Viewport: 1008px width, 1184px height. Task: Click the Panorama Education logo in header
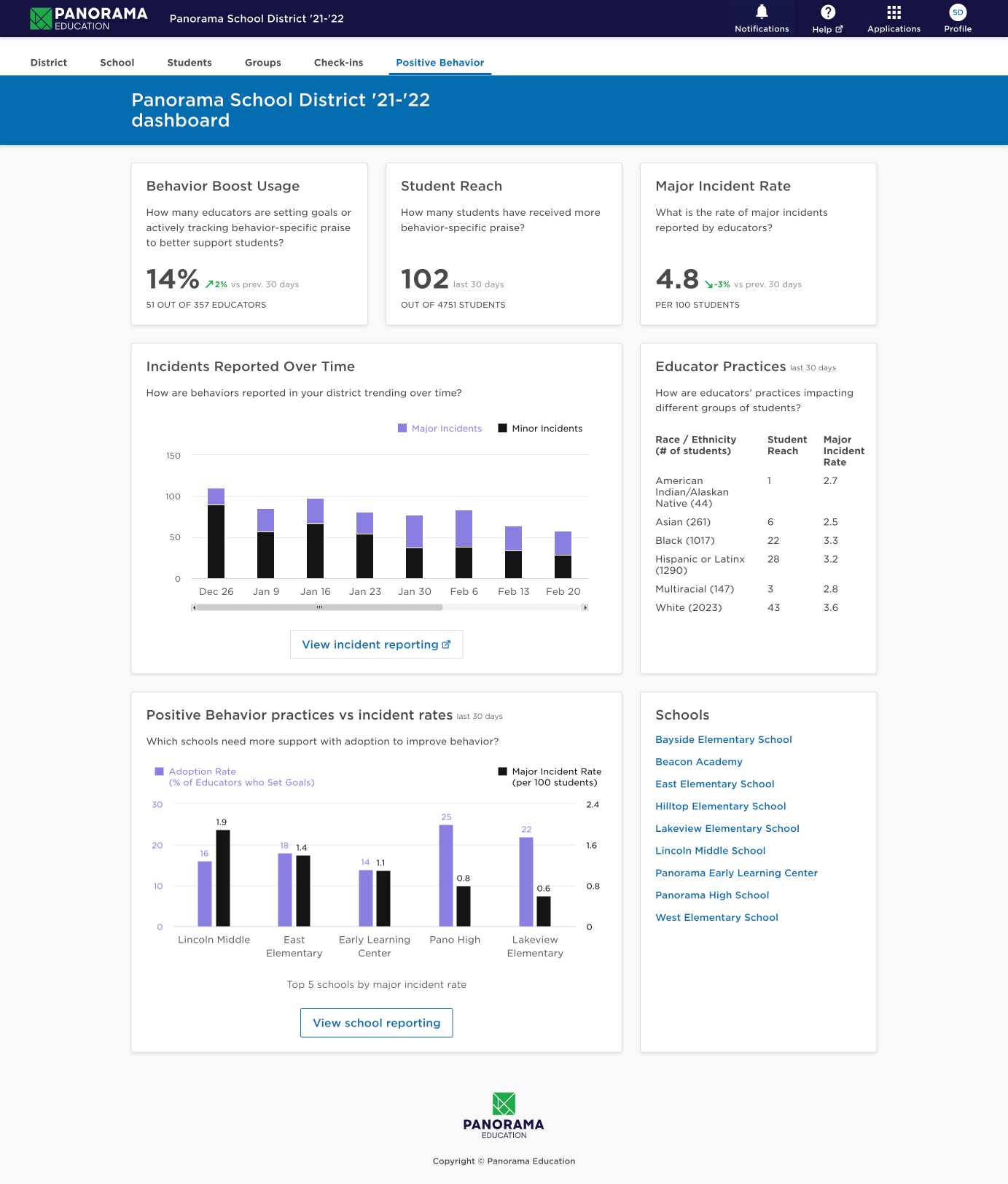coord(88,18)
